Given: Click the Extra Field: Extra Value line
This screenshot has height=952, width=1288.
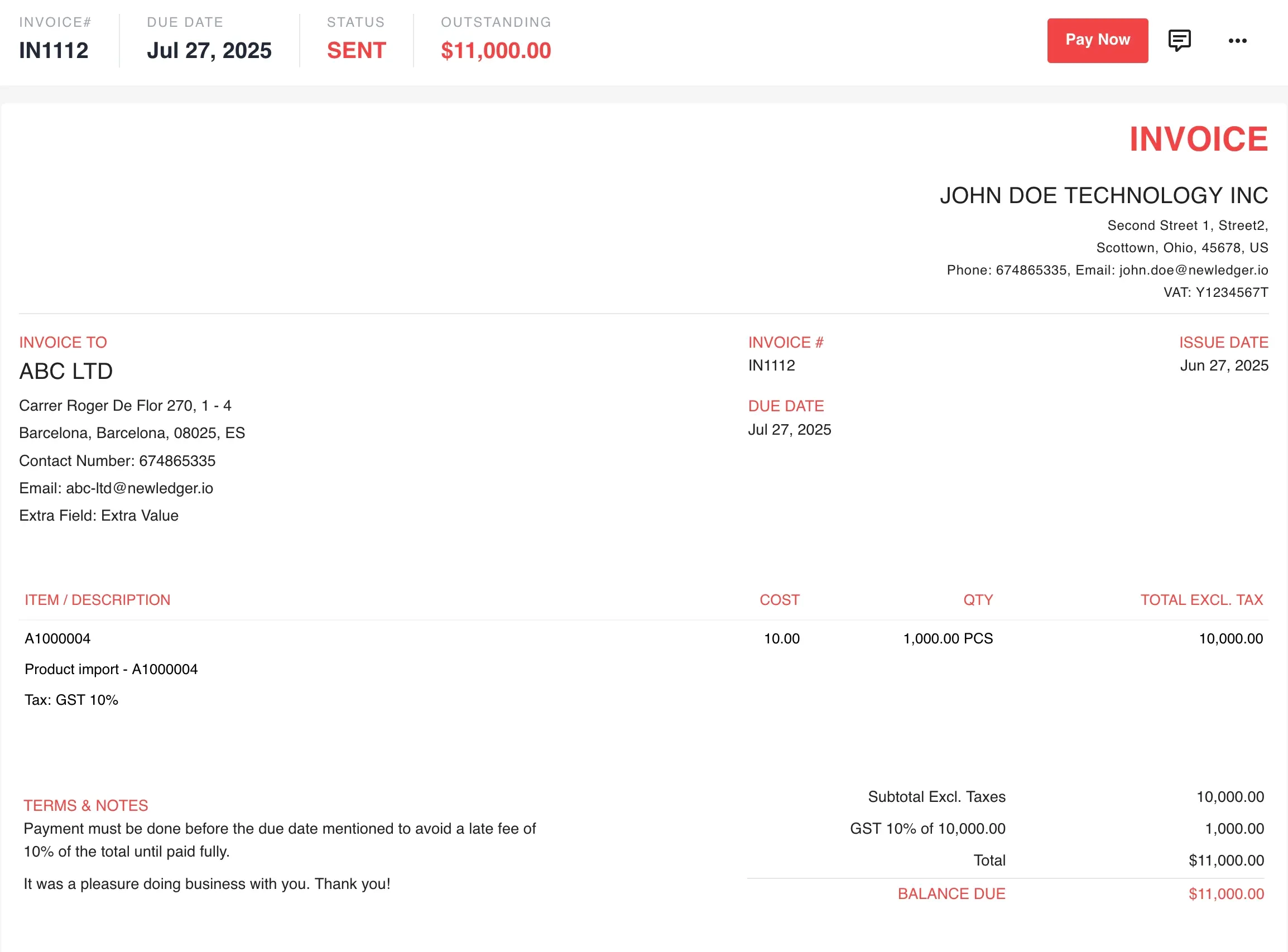Looking at the screenshot, I should click(x=99, y=515).
